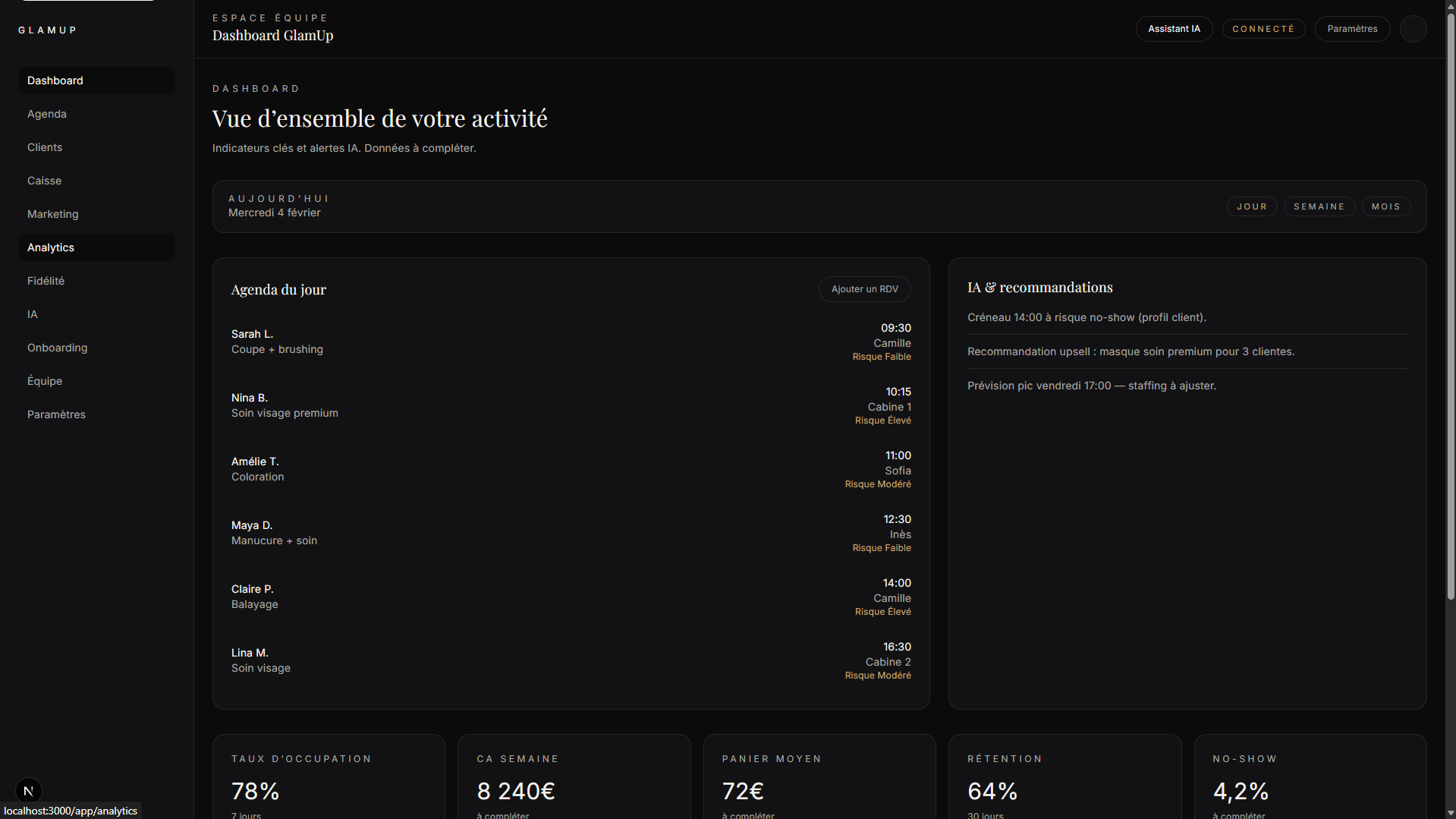
Task: Open Analytics in the sidebar
Action: click(x=51, y=247)
